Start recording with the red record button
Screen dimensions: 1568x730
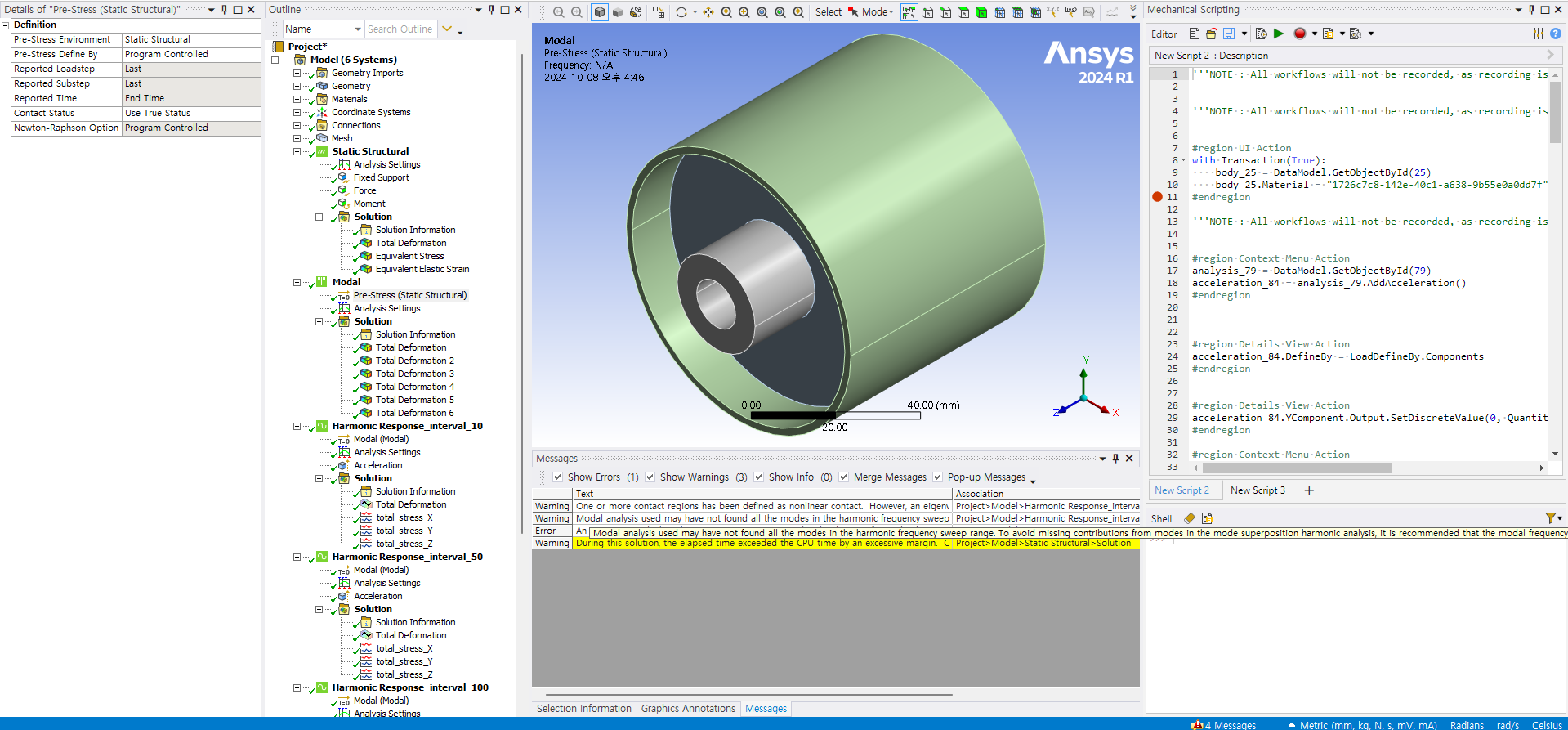(x=1300, y=34)
